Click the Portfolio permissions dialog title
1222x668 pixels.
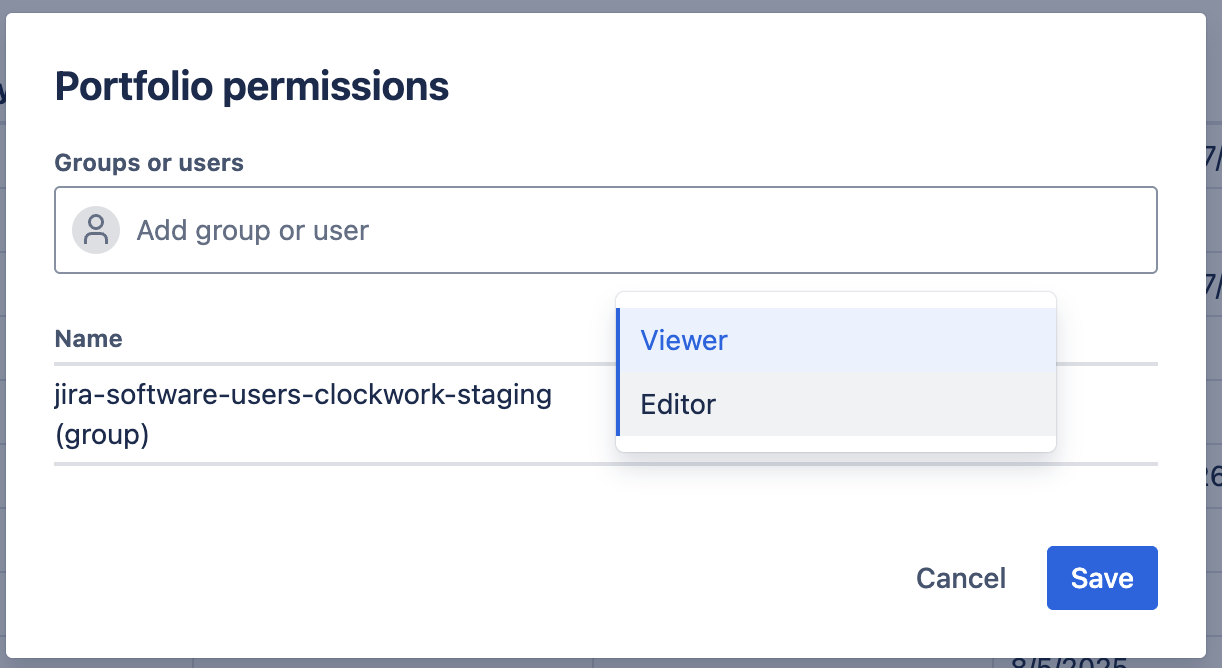tap(251, 87)
